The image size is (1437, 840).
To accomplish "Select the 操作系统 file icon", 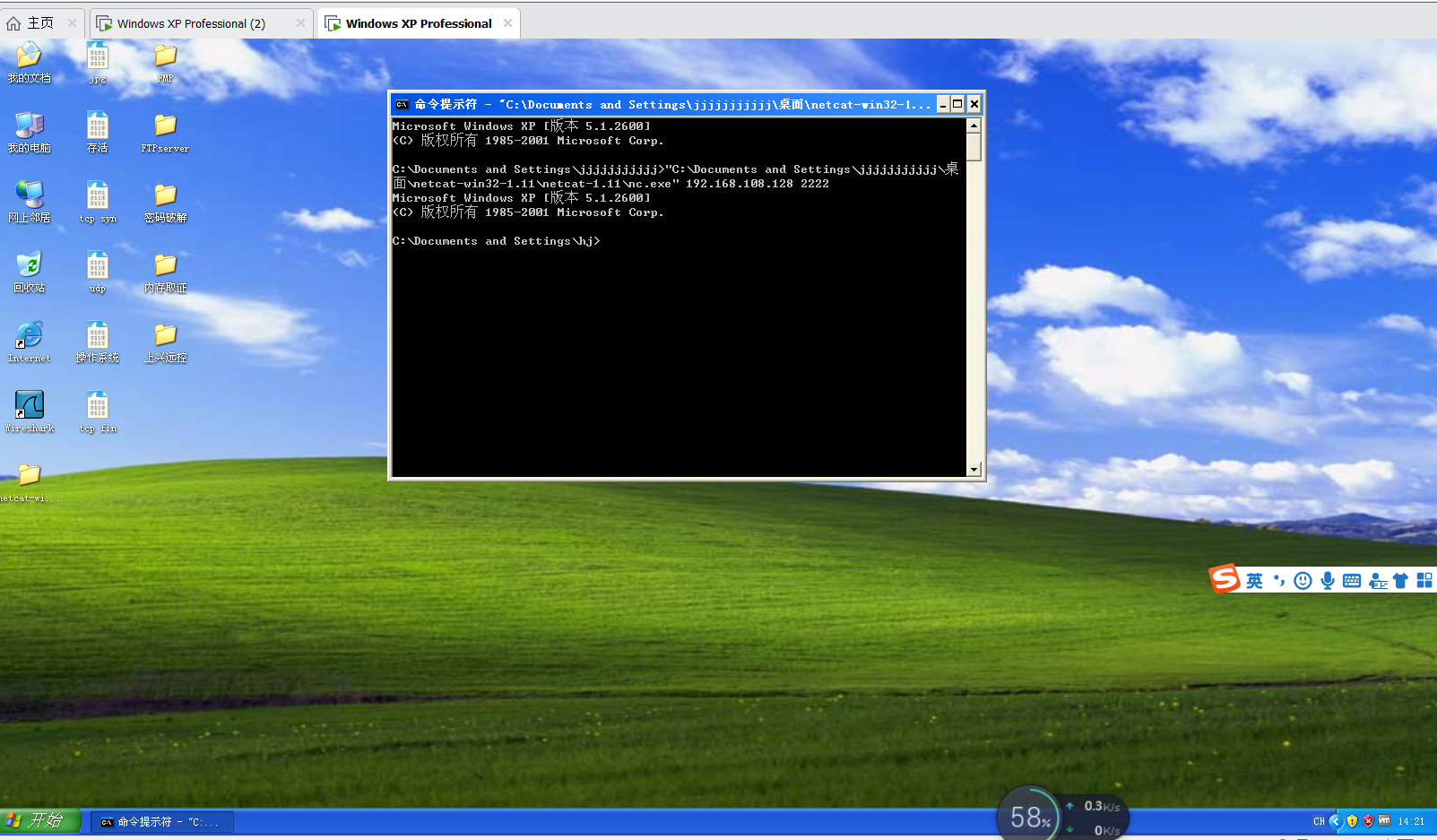I will (x=98, y=342).
